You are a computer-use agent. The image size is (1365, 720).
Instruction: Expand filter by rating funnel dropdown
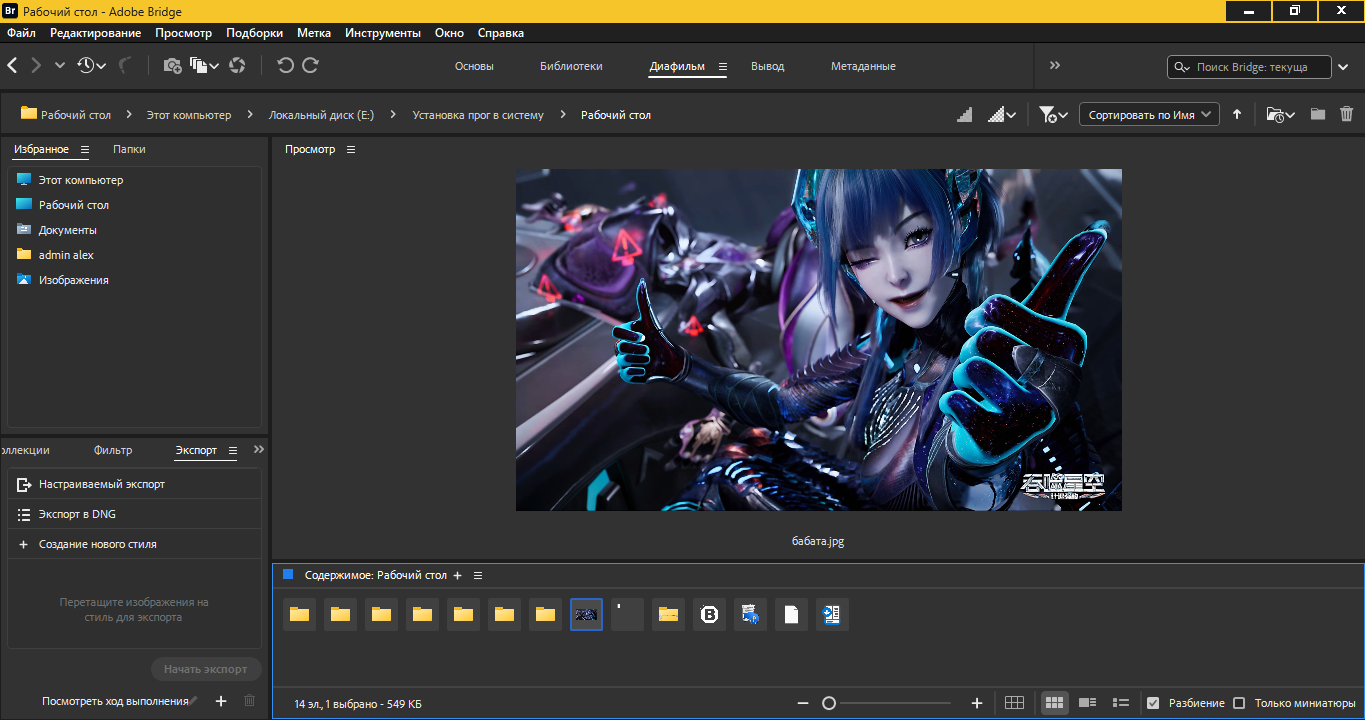point(1053,115)
